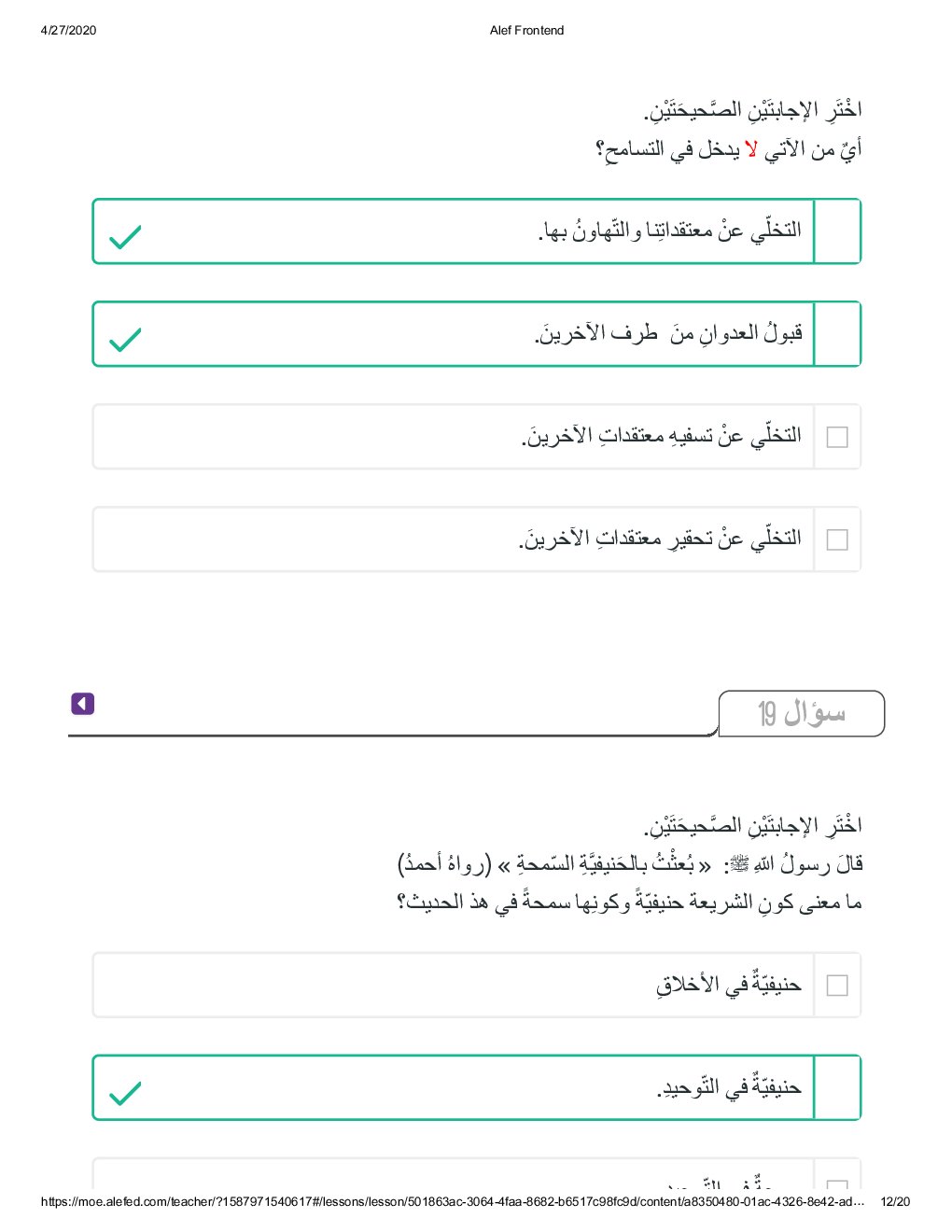Check the box for "التخلّي عنْ تسفيهِ معتقداتِ الآخرينَ"
The image size is (952, 1232).
click(837, 437)
